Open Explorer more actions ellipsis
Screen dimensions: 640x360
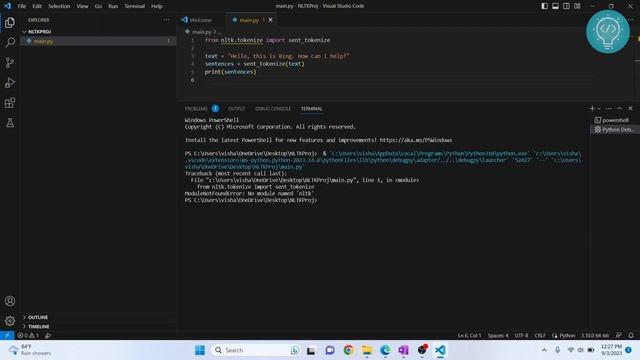pyautogui.click(x=167, y=20)
